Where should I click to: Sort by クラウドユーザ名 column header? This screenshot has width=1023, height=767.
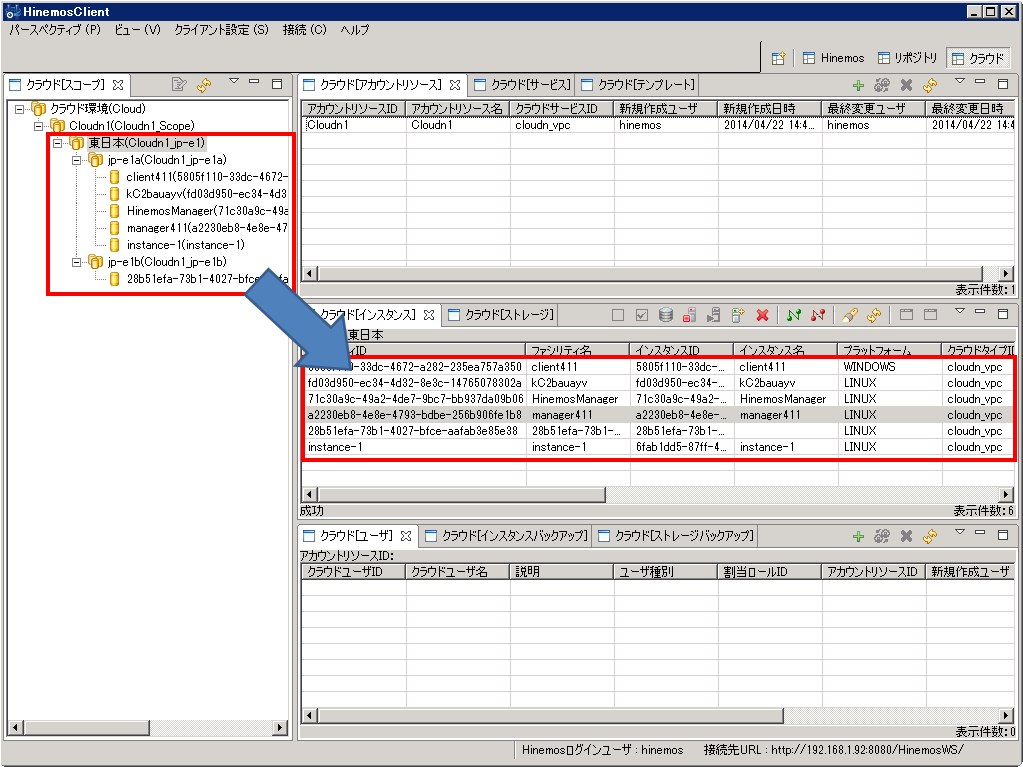tap(457, 571)
